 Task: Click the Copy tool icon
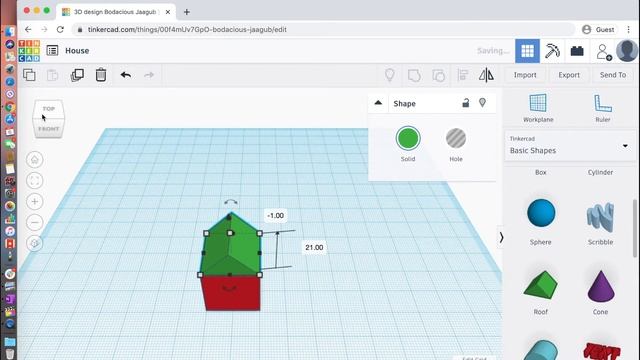coord(29,75)
